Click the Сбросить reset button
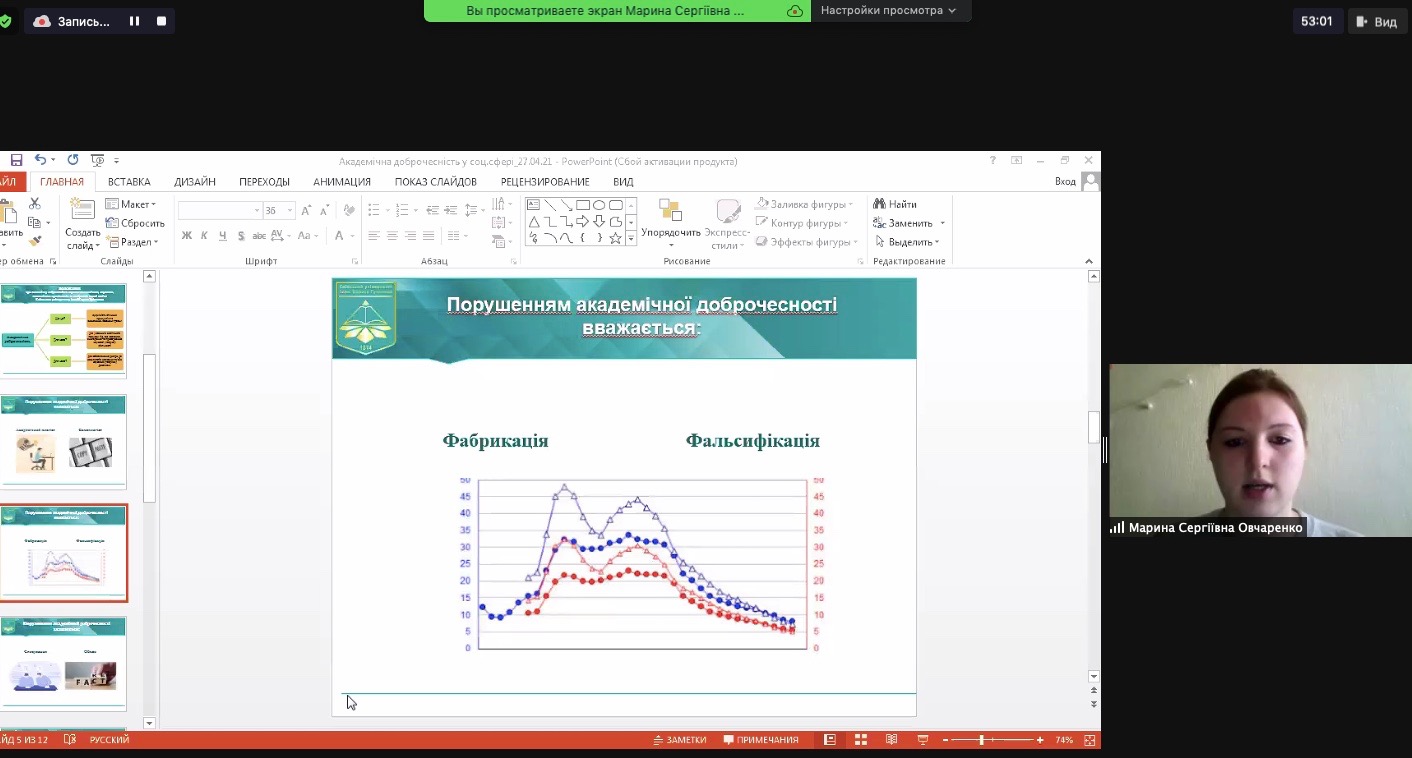 (135, 223)
